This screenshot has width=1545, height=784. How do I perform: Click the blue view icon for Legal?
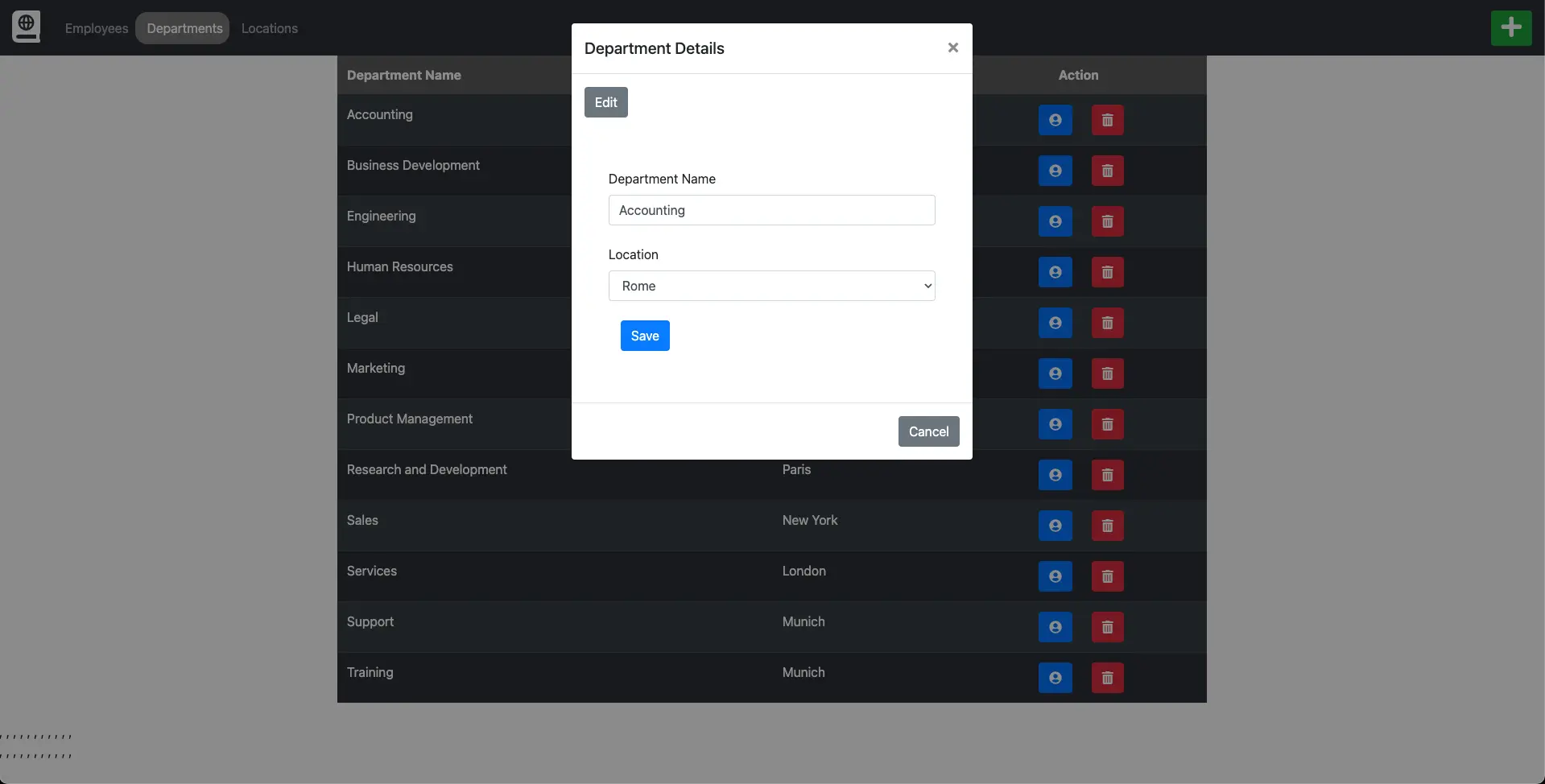point(1055,324)
